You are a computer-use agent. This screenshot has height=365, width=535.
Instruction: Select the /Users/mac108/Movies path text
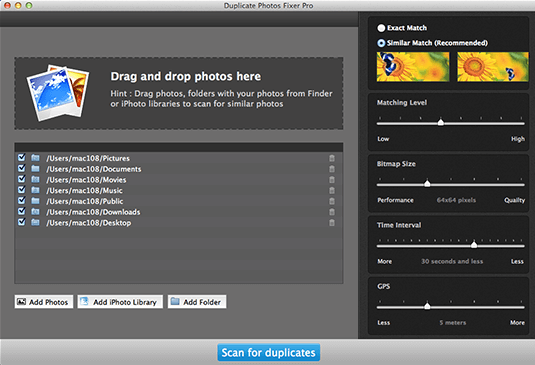coord(86,180)
